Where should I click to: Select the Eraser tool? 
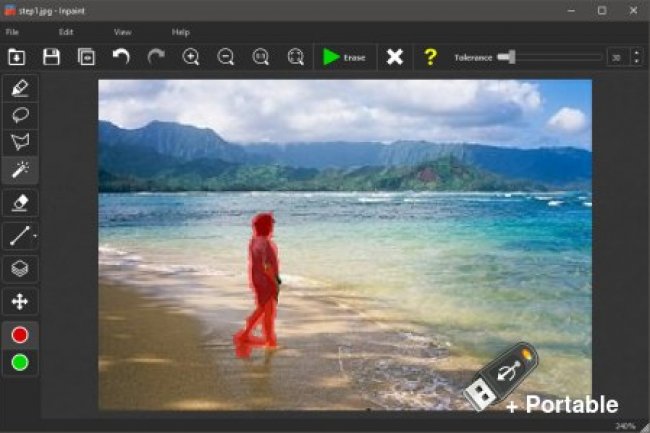[20, 203]
